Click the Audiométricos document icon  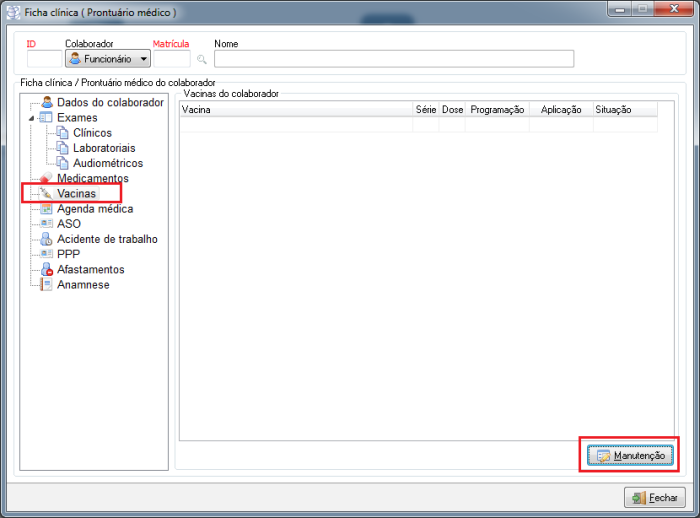[x=63, y=163]
